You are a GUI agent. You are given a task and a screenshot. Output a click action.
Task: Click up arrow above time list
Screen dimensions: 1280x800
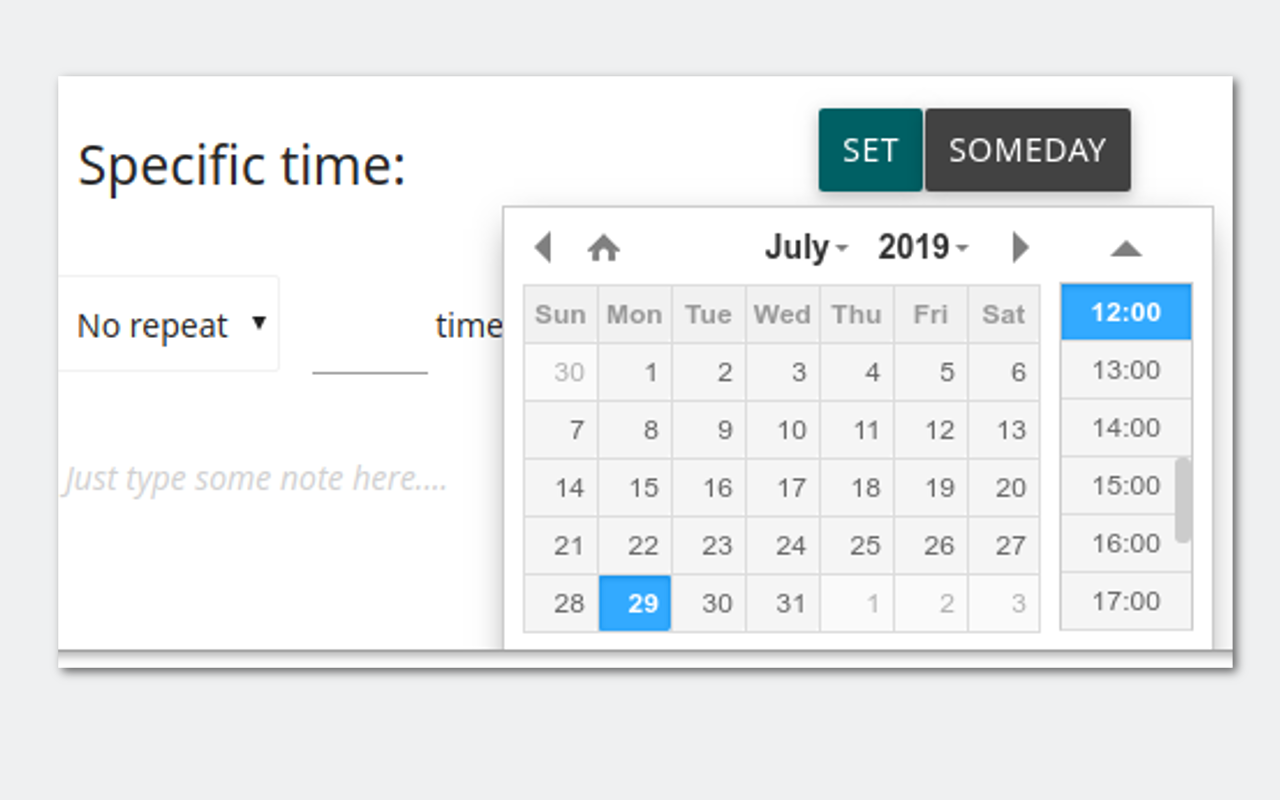pos(1126,248)
